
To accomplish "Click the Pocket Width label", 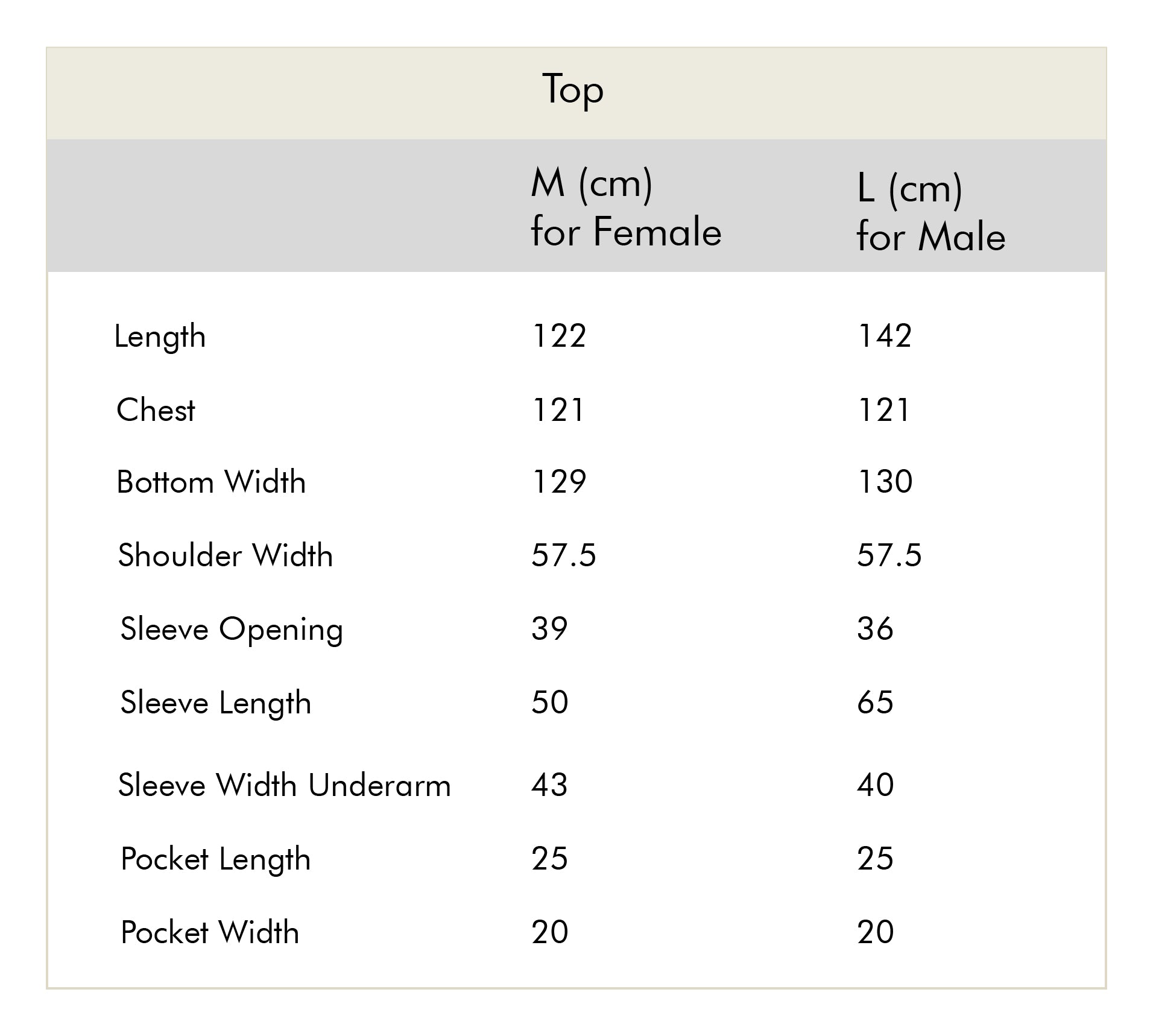I will [210, 932].
